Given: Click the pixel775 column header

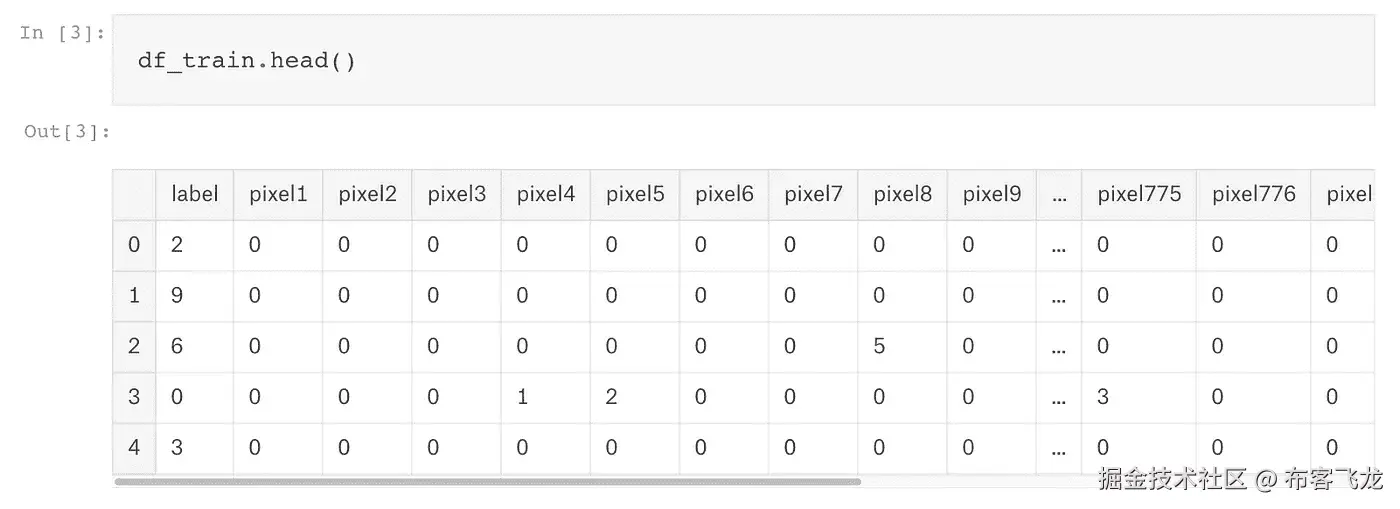Looking at the screenshot, I should pyautogui.click(x=1139, y=194).
